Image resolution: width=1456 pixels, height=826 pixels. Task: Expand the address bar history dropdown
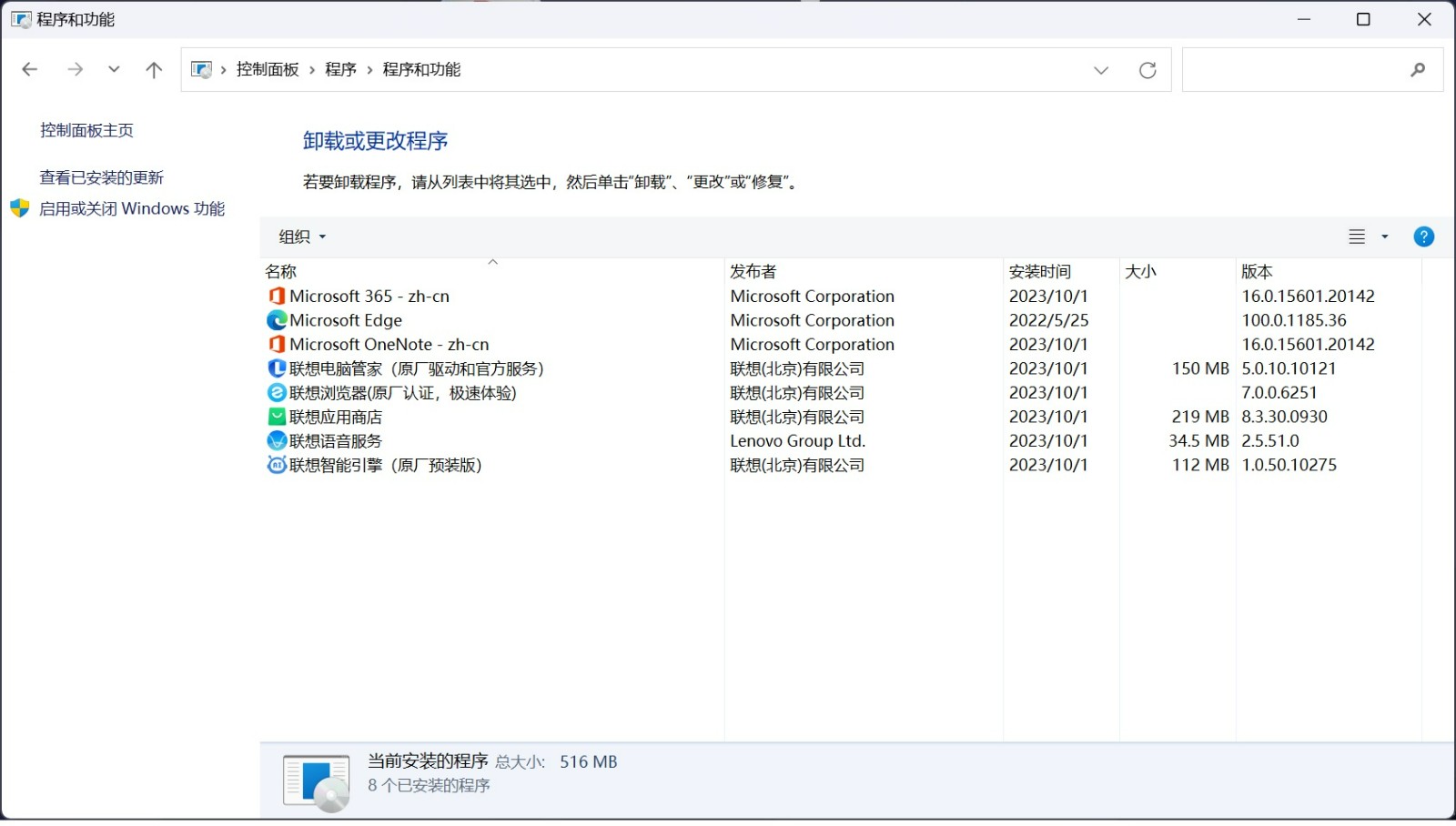(x=1101, y=70)
